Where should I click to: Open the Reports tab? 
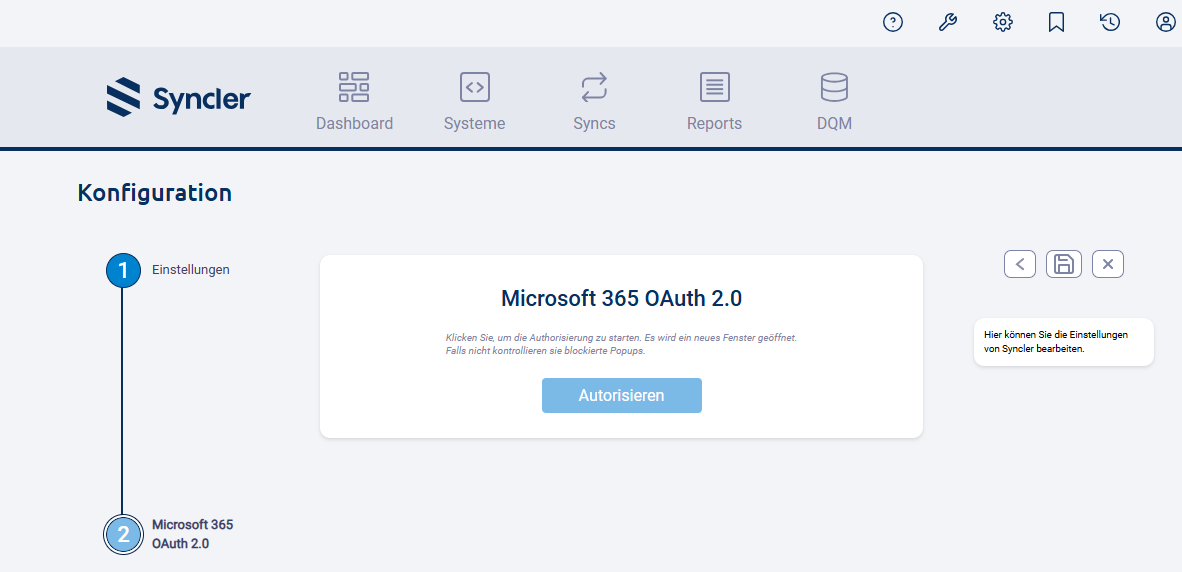[x=714, y=102]
